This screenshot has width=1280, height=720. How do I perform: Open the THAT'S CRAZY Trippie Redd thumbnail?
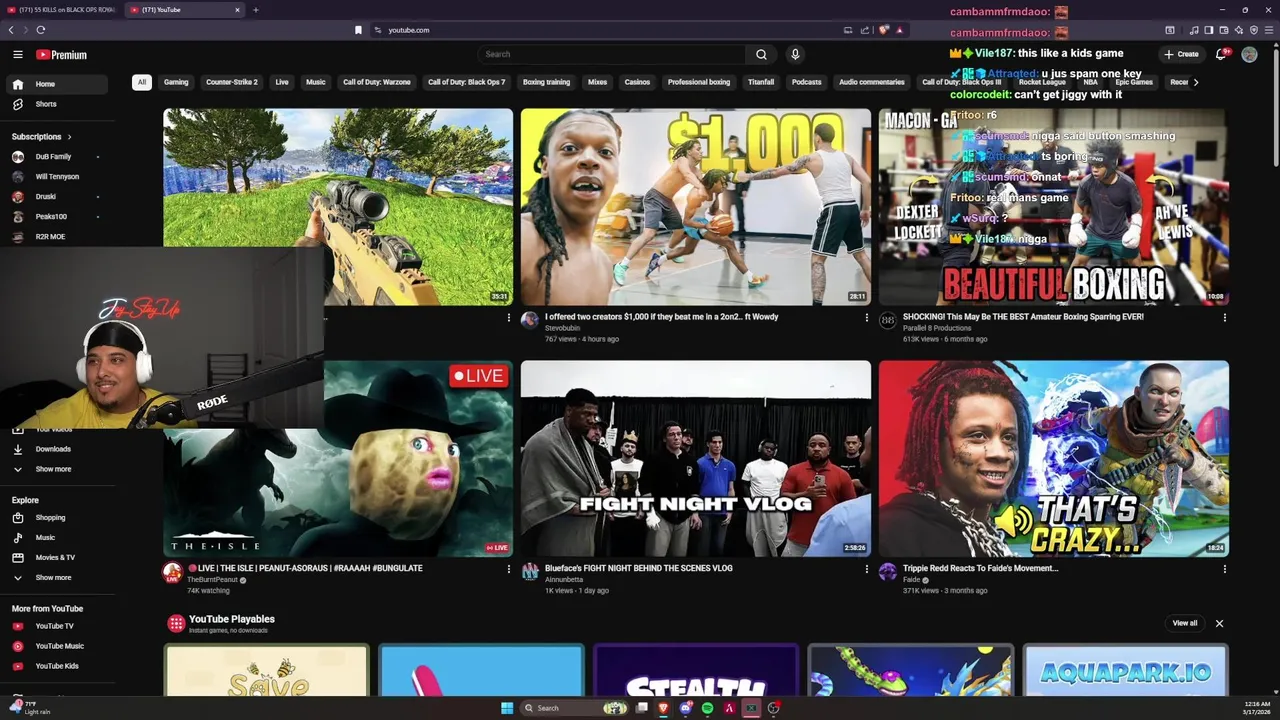1054,459
